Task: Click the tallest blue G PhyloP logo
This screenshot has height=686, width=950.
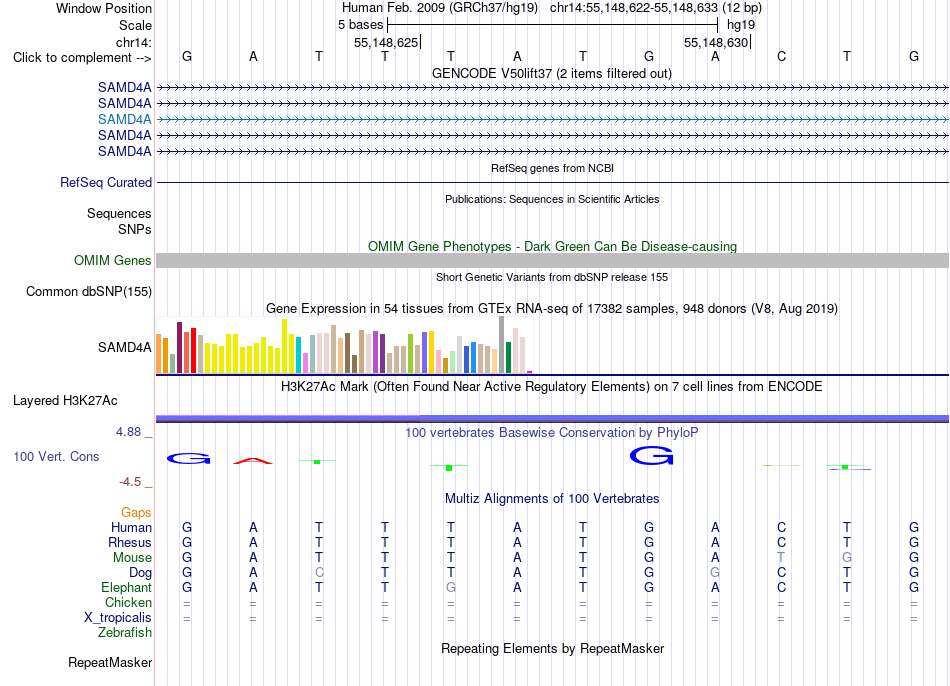Action: tap(651, 456)
